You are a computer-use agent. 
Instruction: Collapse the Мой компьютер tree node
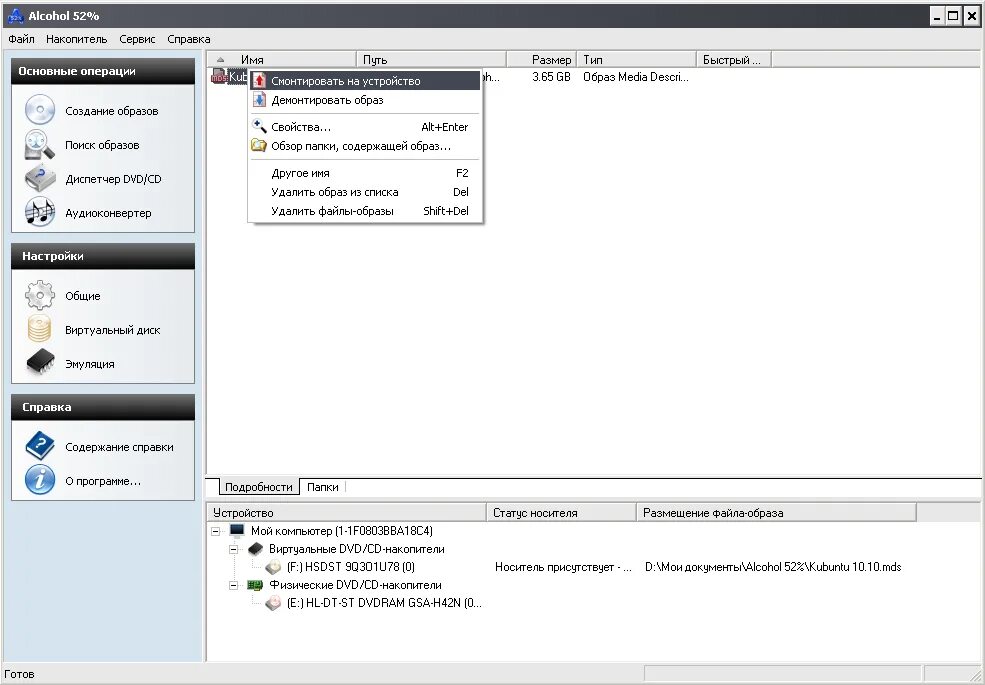pyautogui.click(x=215, y=531)
